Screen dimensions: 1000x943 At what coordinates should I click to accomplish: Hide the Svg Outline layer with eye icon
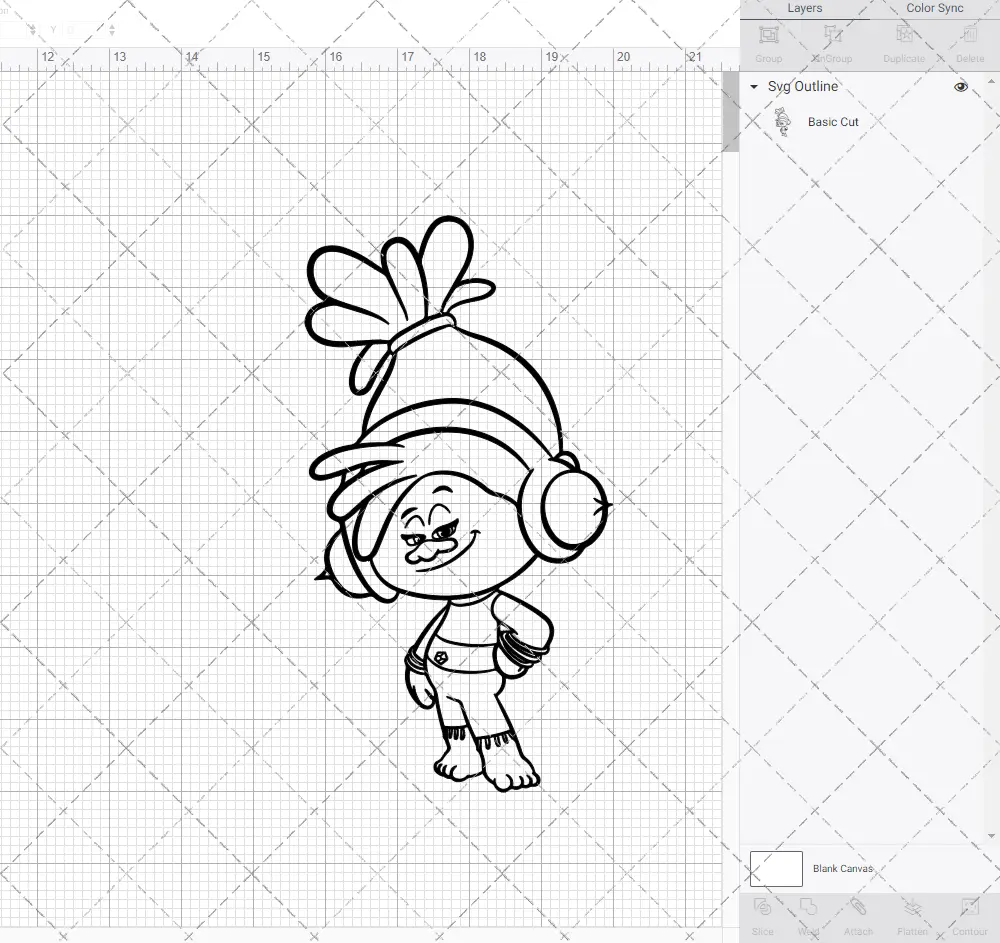coord(960,87)
